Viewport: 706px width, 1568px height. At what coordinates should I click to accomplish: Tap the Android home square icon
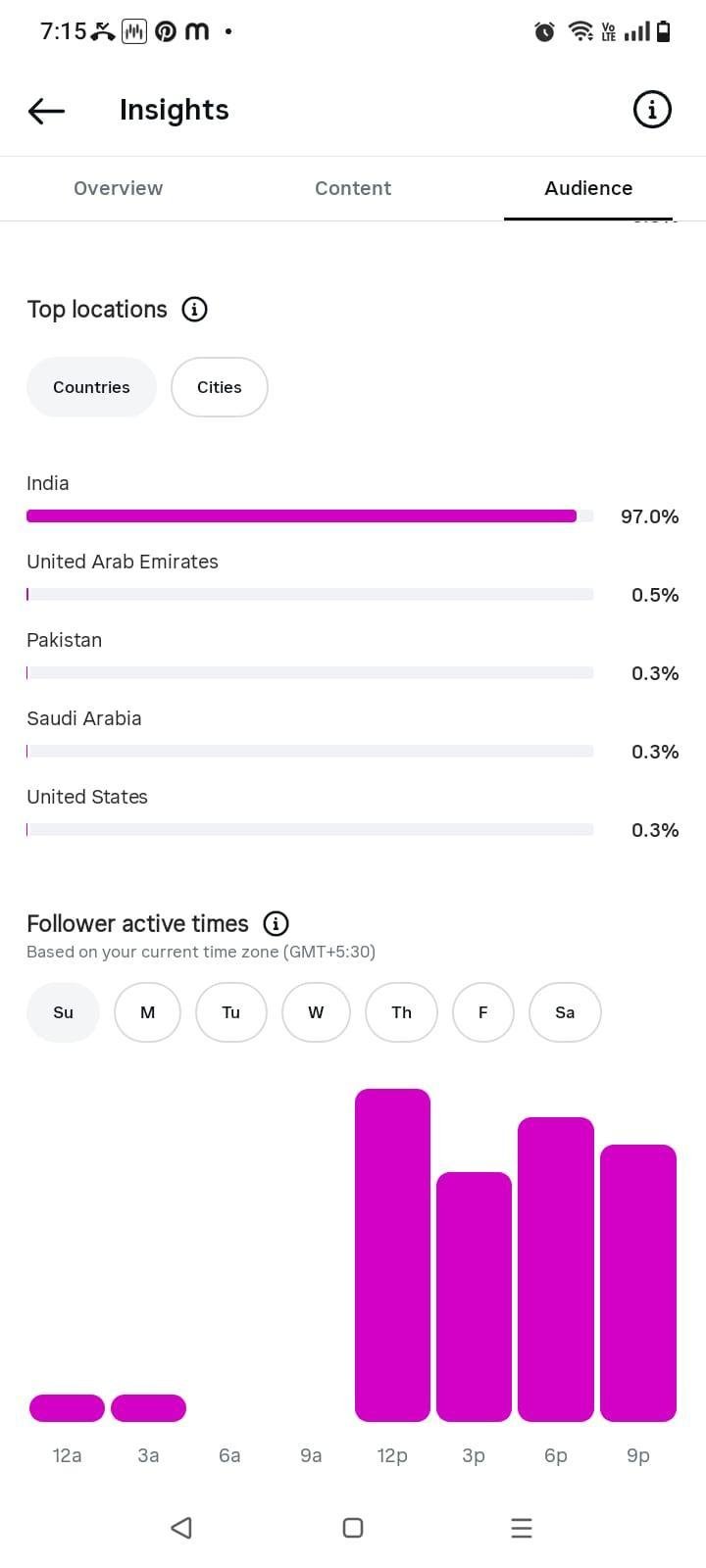click(x=353, y=1528)
